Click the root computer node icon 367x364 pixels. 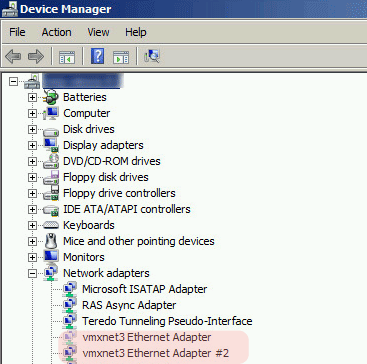pyautogui.click(x=32, y=81)
